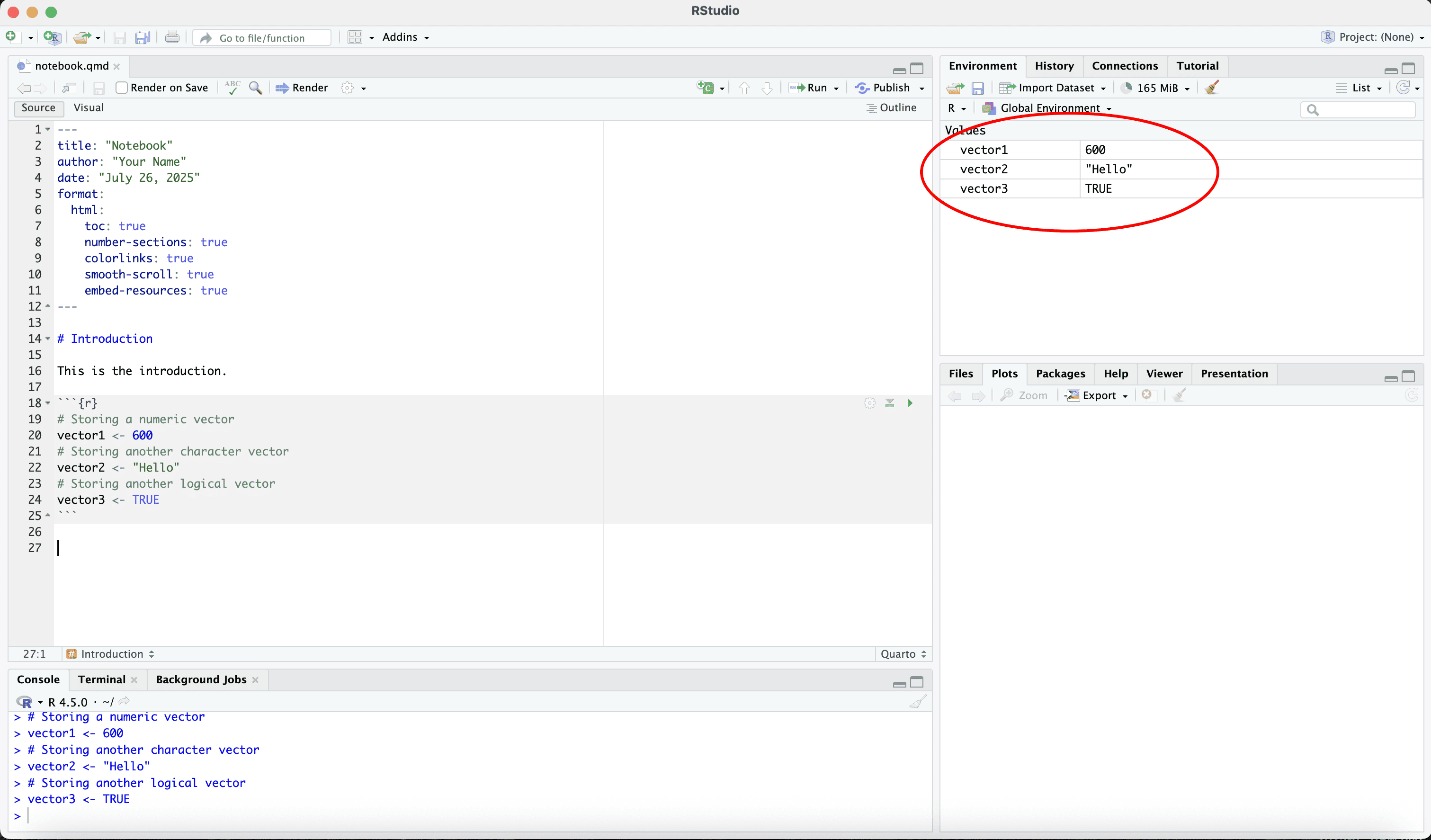Image resolution: width=1431 pixels, height=840 pixels.
Task: Clear the environment with the broom icon
Action: [1211, 88]
